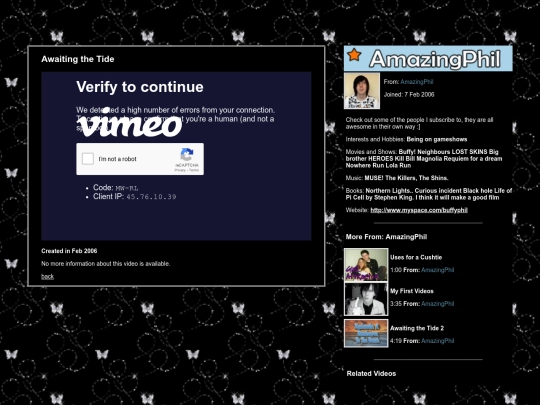Open AmazingPhil link under Uses for a Cushtie

pyautogui.click(x=437, y=270)
